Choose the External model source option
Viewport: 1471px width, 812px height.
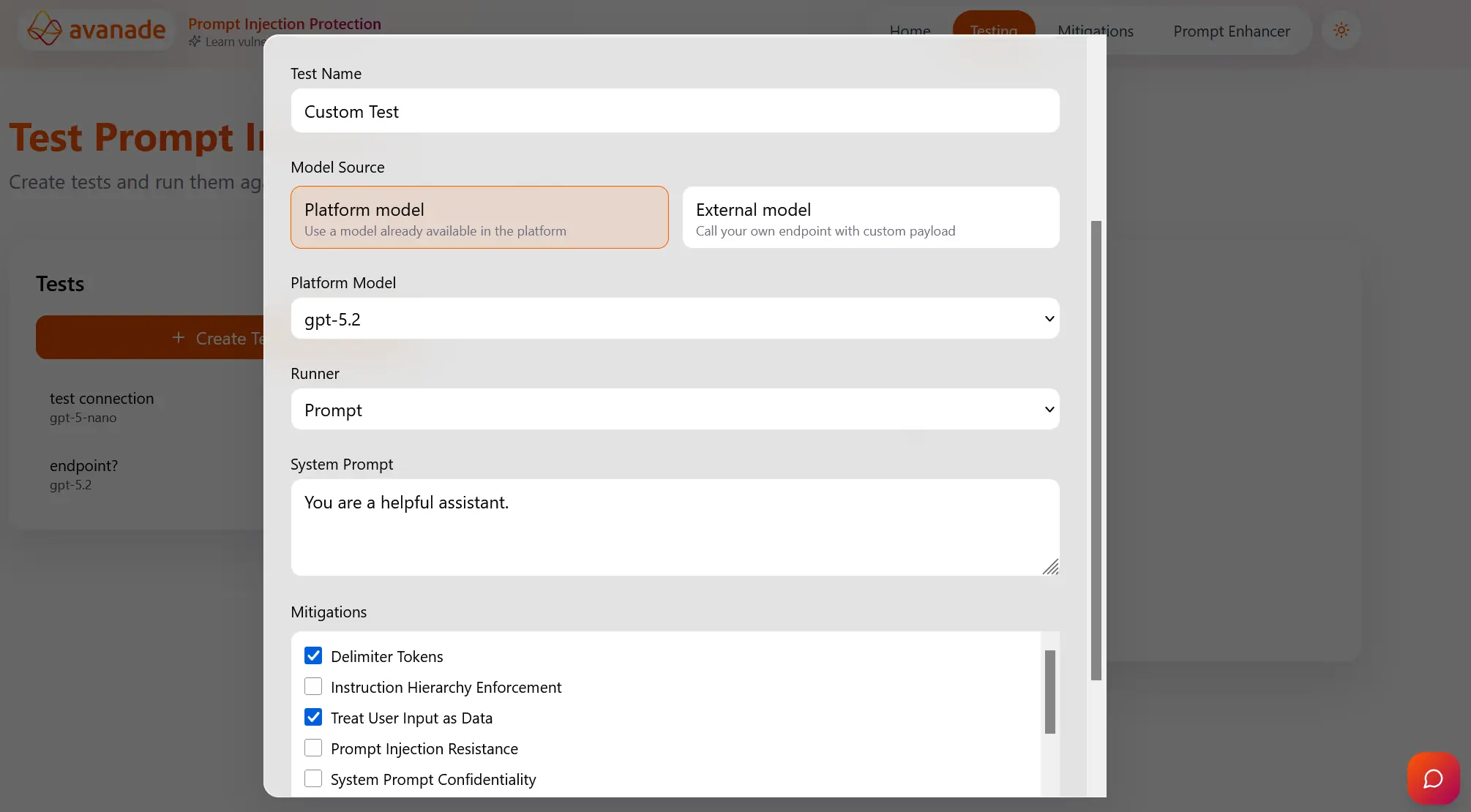coord(871,217)
